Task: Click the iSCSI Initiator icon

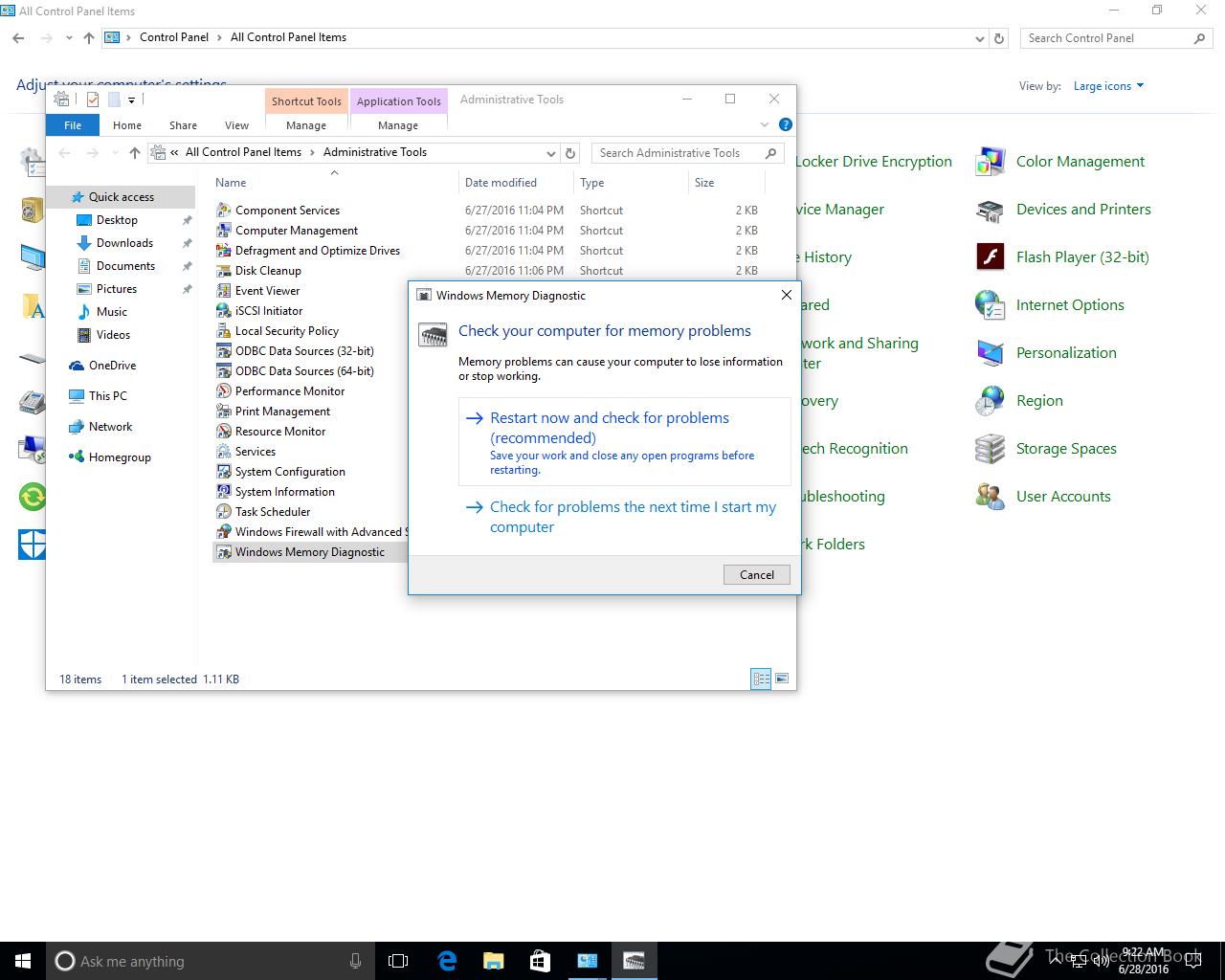Action: [223, 311]
